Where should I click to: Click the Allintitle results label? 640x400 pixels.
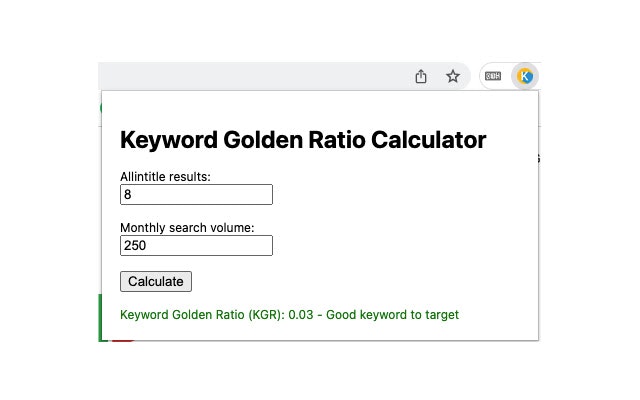pos(165,177)
